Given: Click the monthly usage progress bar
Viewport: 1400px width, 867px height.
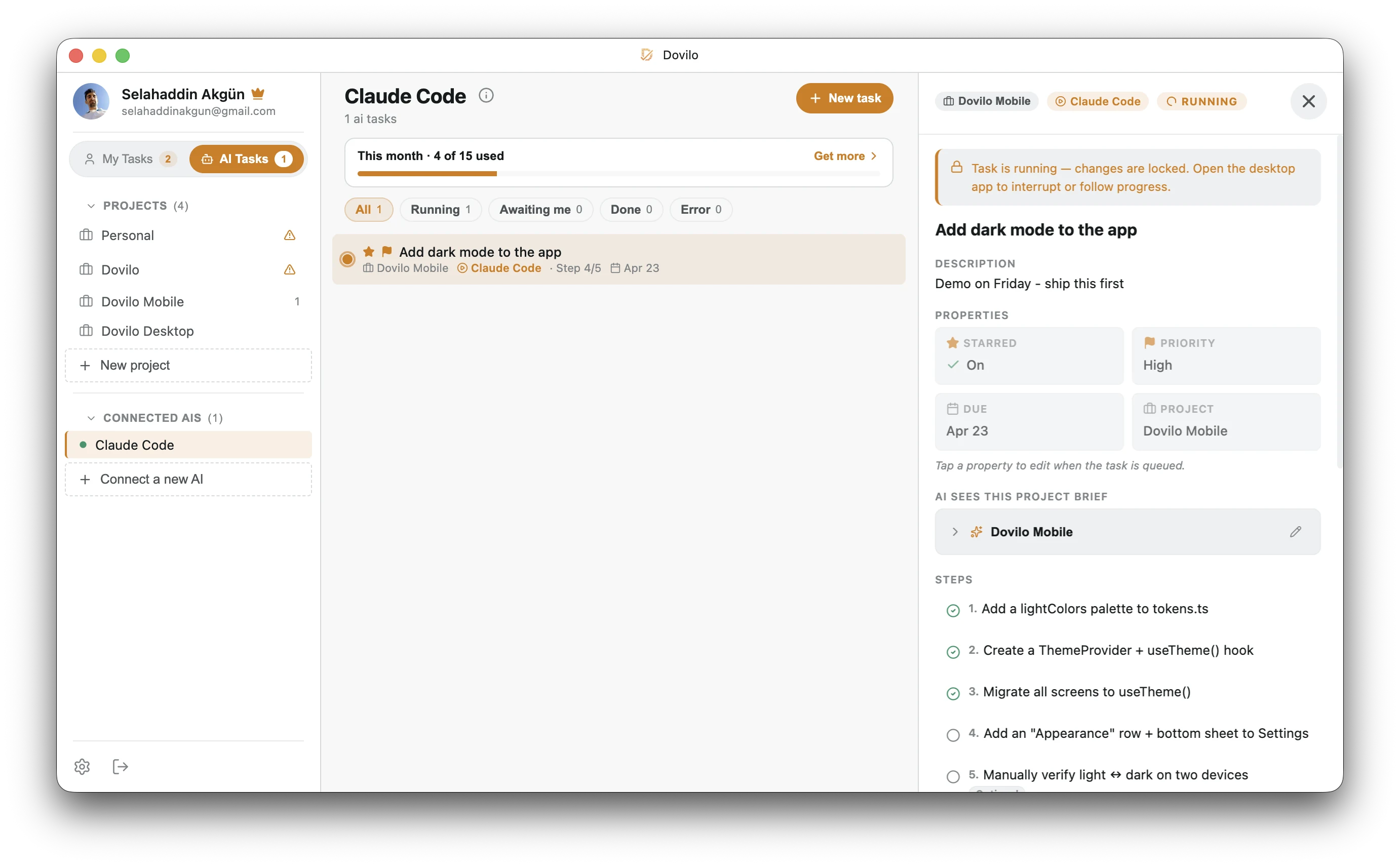Looking at the screenshot, I should tap(618, 173).
